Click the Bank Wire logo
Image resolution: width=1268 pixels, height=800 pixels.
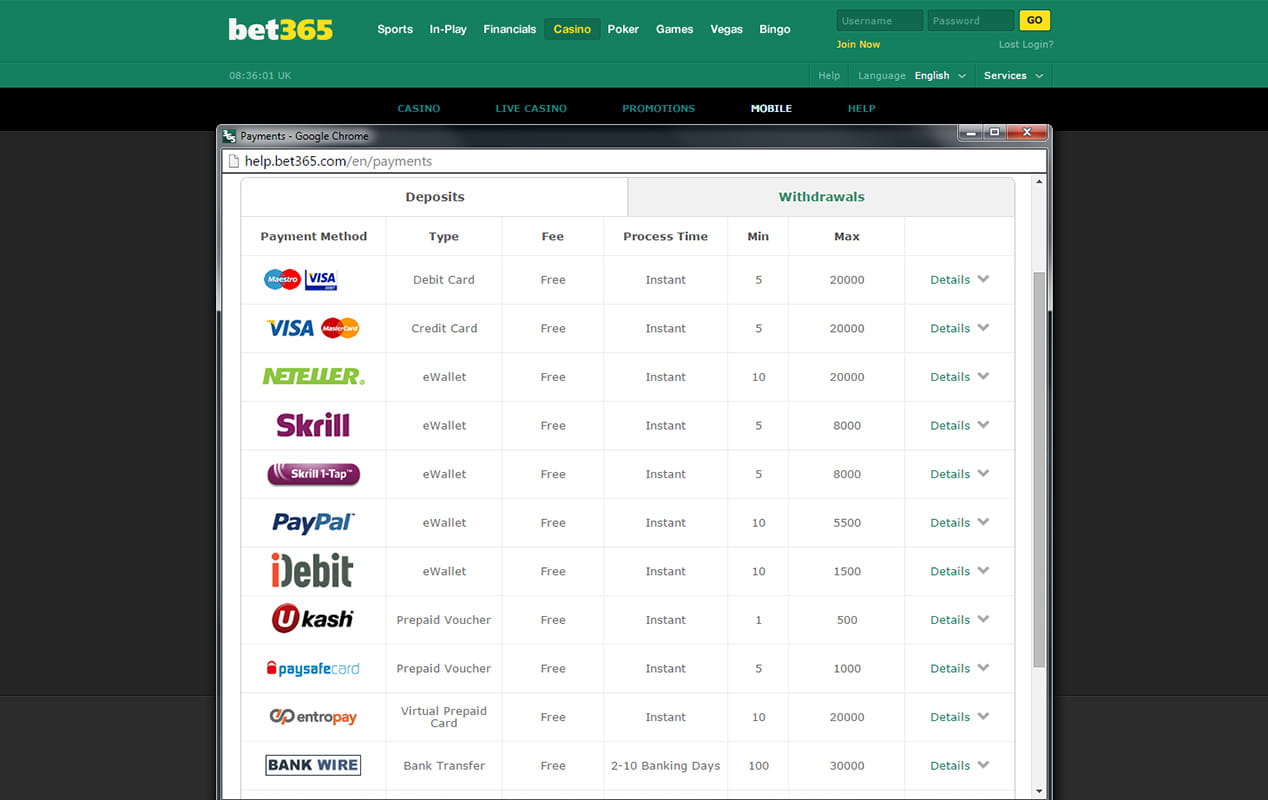click(313, 766)
